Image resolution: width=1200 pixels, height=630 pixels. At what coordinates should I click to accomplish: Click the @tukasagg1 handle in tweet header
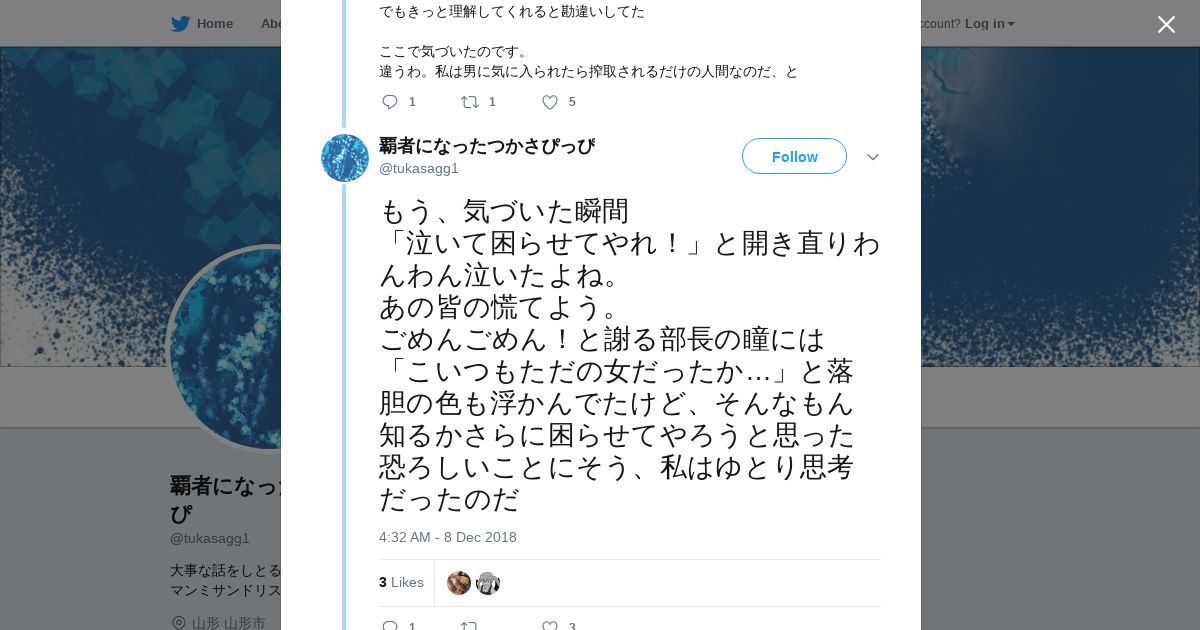point(419,168)
